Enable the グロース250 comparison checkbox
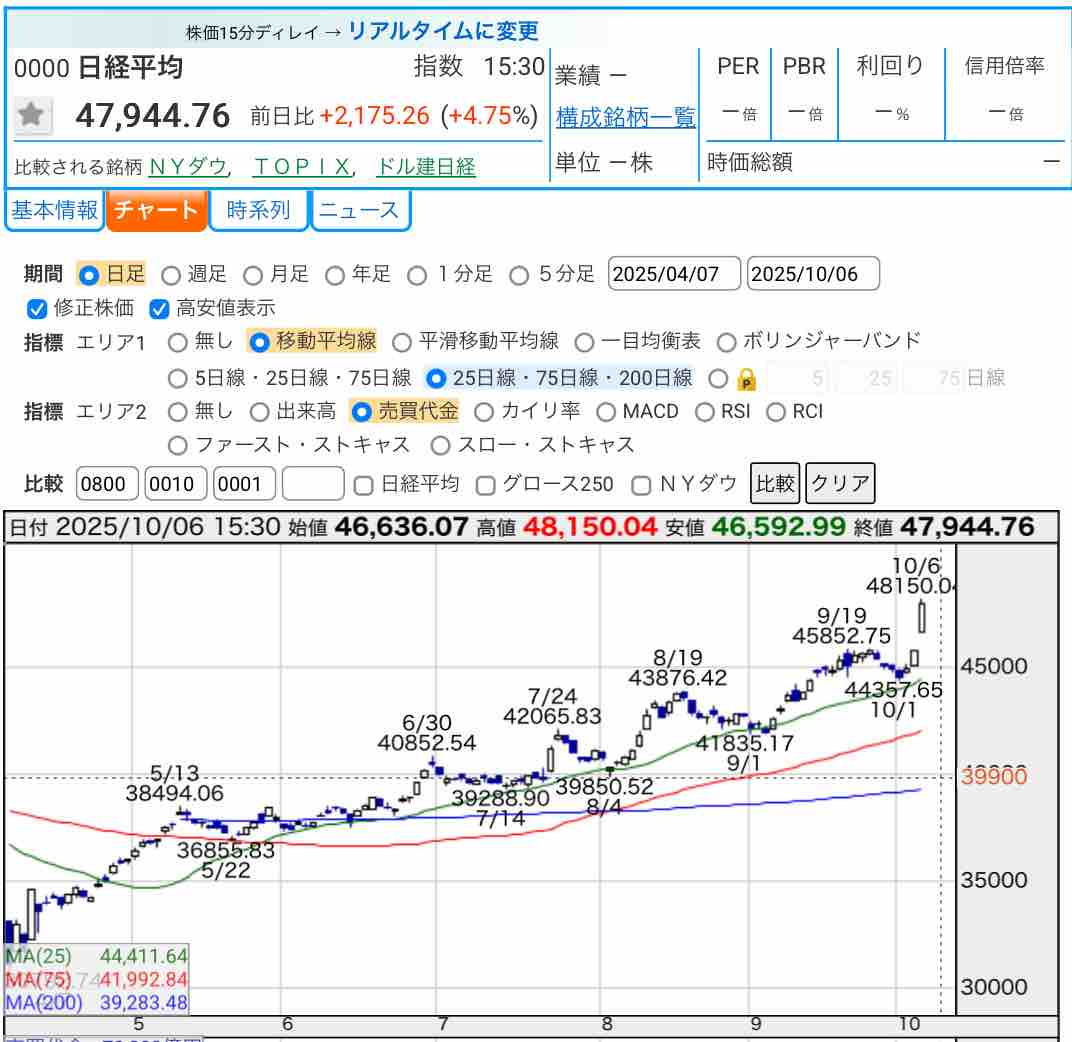 [486, 485]
